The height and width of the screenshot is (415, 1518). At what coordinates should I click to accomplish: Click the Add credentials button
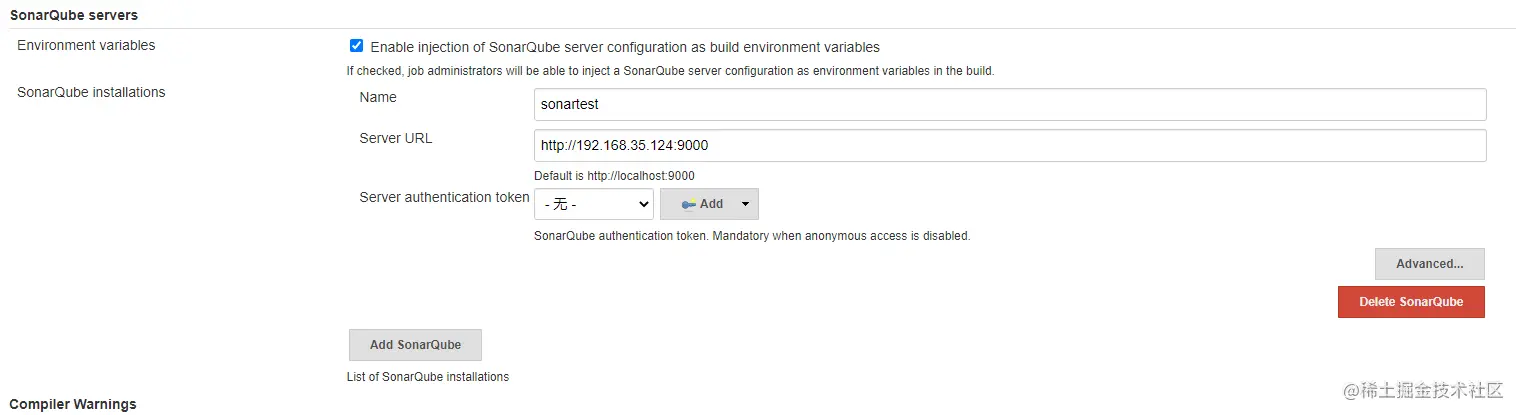(x=709, y=204)
